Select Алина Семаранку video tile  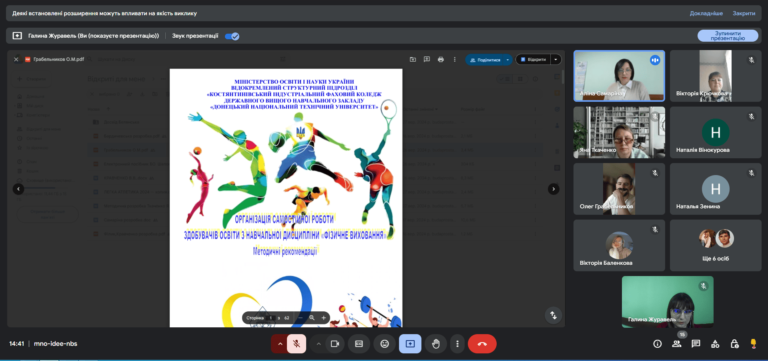[x=619, y=76]
